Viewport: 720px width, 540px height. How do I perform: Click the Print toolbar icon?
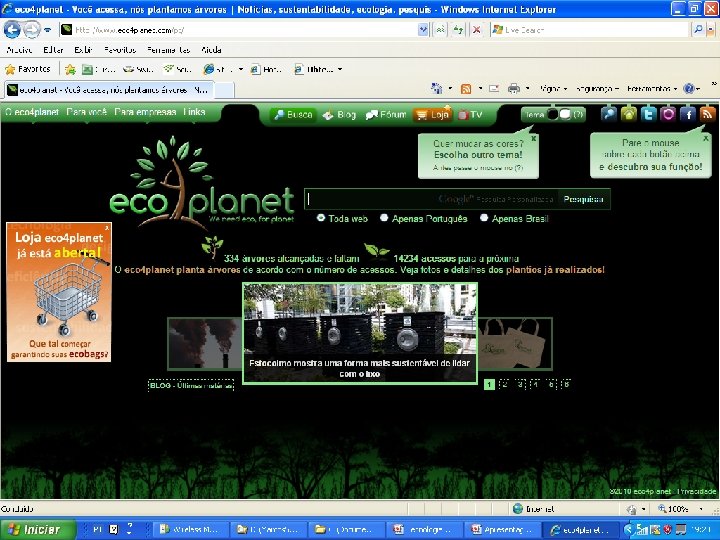click(514, 89)
